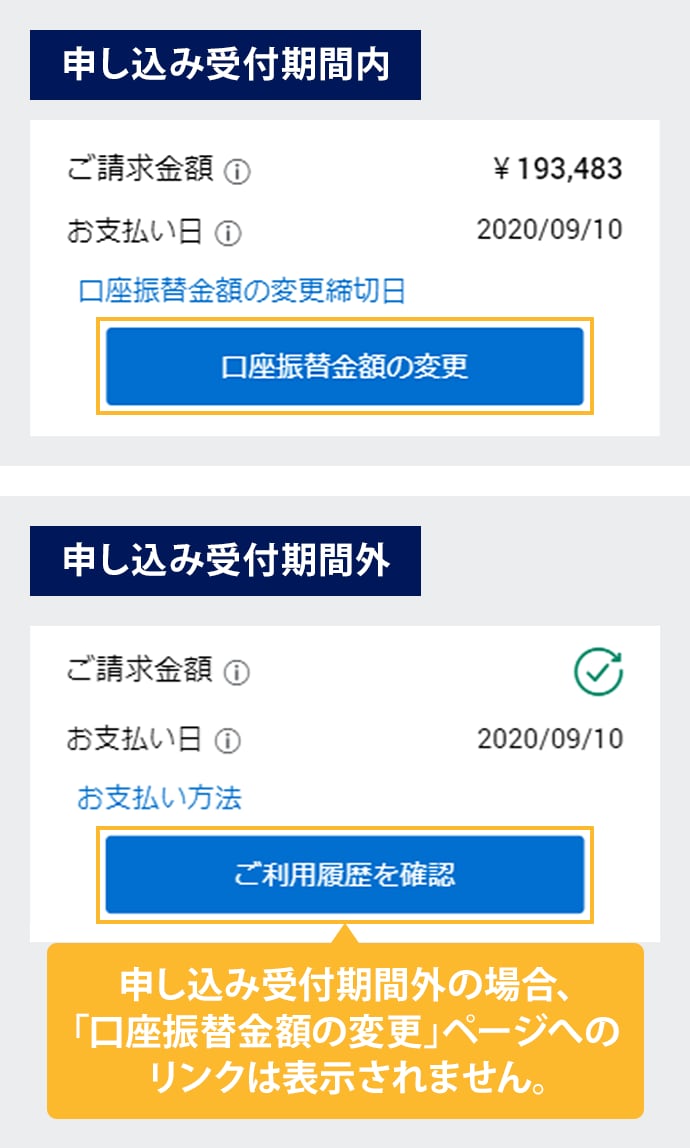Click the green checkmark confirmed icon
690x1148 pixels.
coord(598,673)
